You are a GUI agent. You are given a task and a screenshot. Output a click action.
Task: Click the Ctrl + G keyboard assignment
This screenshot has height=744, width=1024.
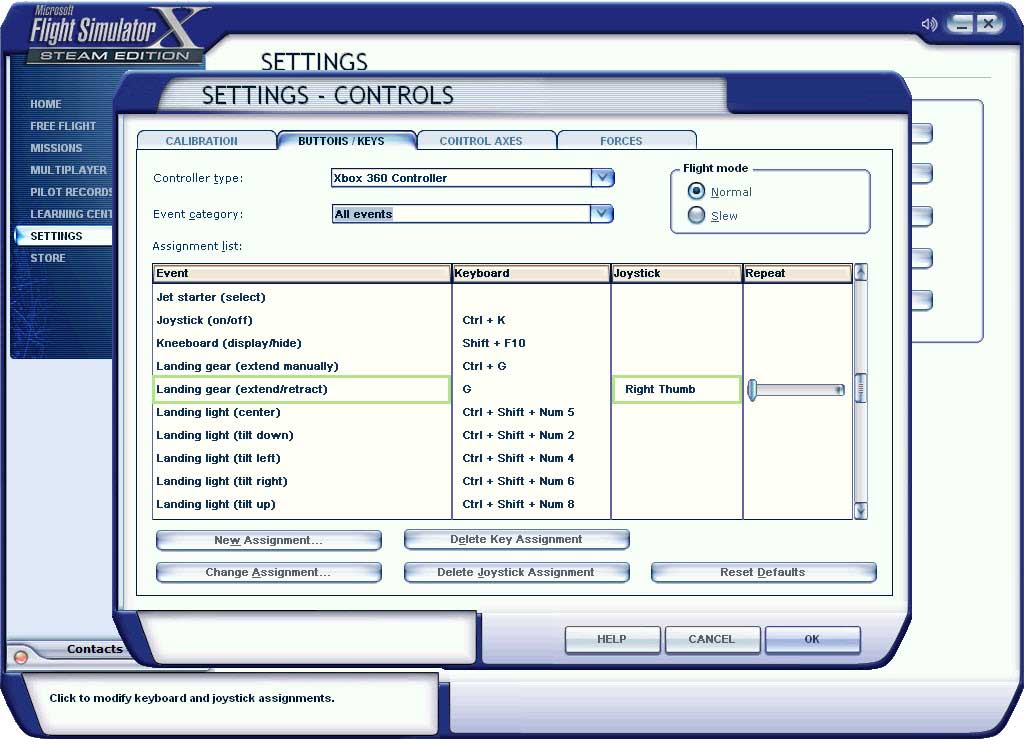pos(484,366)
